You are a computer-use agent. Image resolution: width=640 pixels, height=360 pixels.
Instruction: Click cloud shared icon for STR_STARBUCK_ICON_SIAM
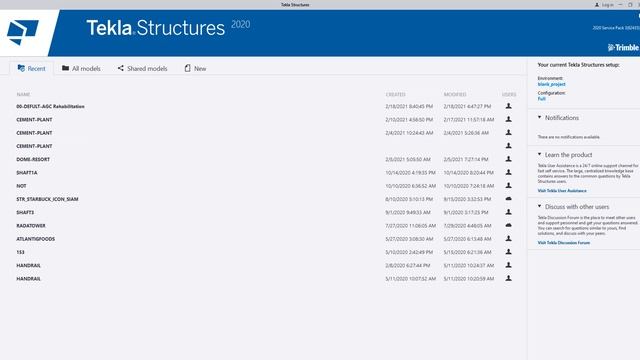tap(509, 199)
